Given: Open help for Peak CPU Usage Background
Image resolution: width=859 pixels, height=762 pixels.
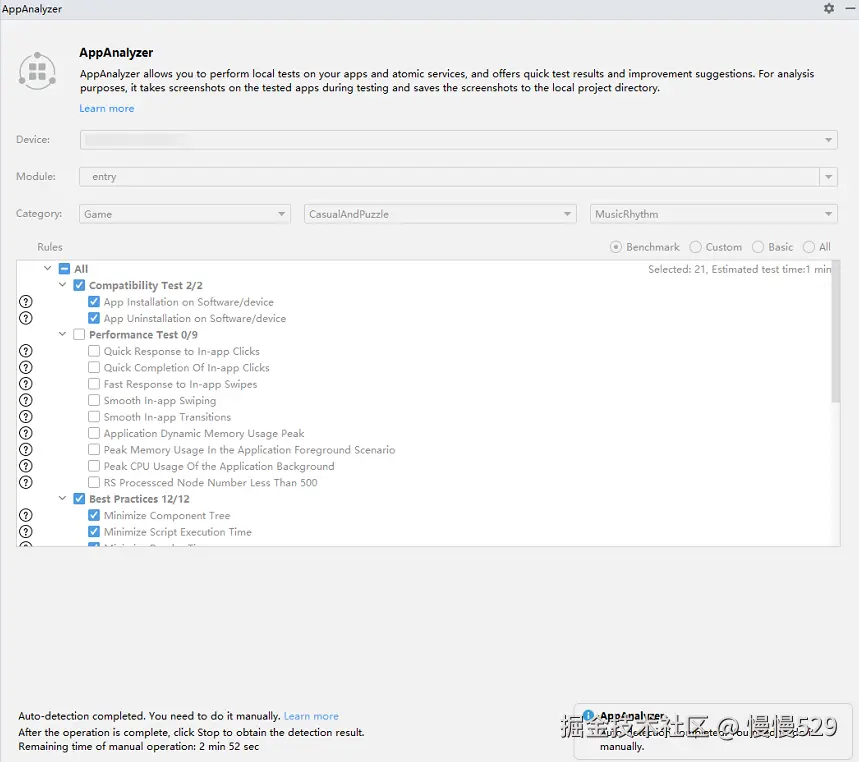Looking at the screenshot, I should click(x=26, y=466).
